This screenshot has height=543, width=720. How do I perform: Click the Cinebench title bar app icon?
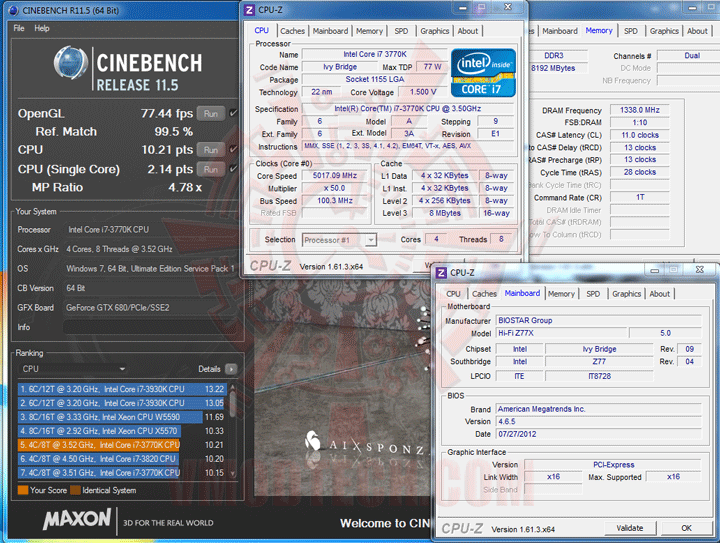pos(14,10)
